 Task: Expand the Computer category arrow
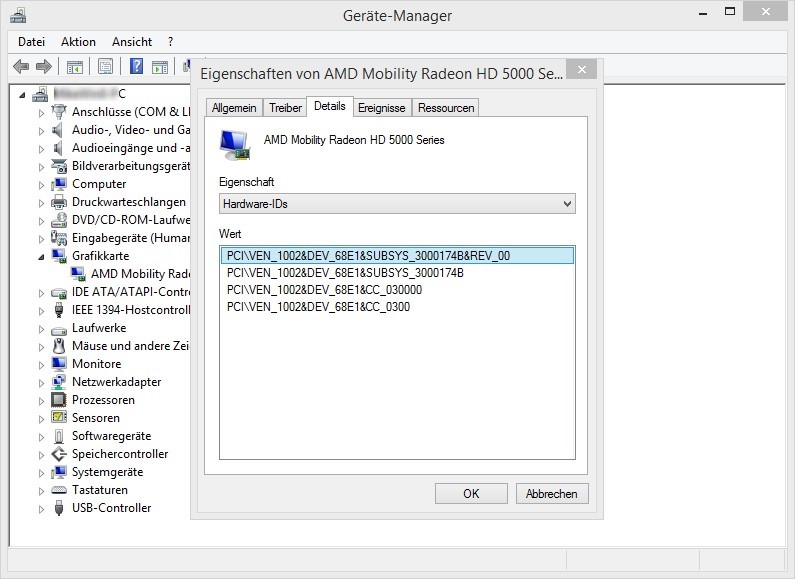41,185
